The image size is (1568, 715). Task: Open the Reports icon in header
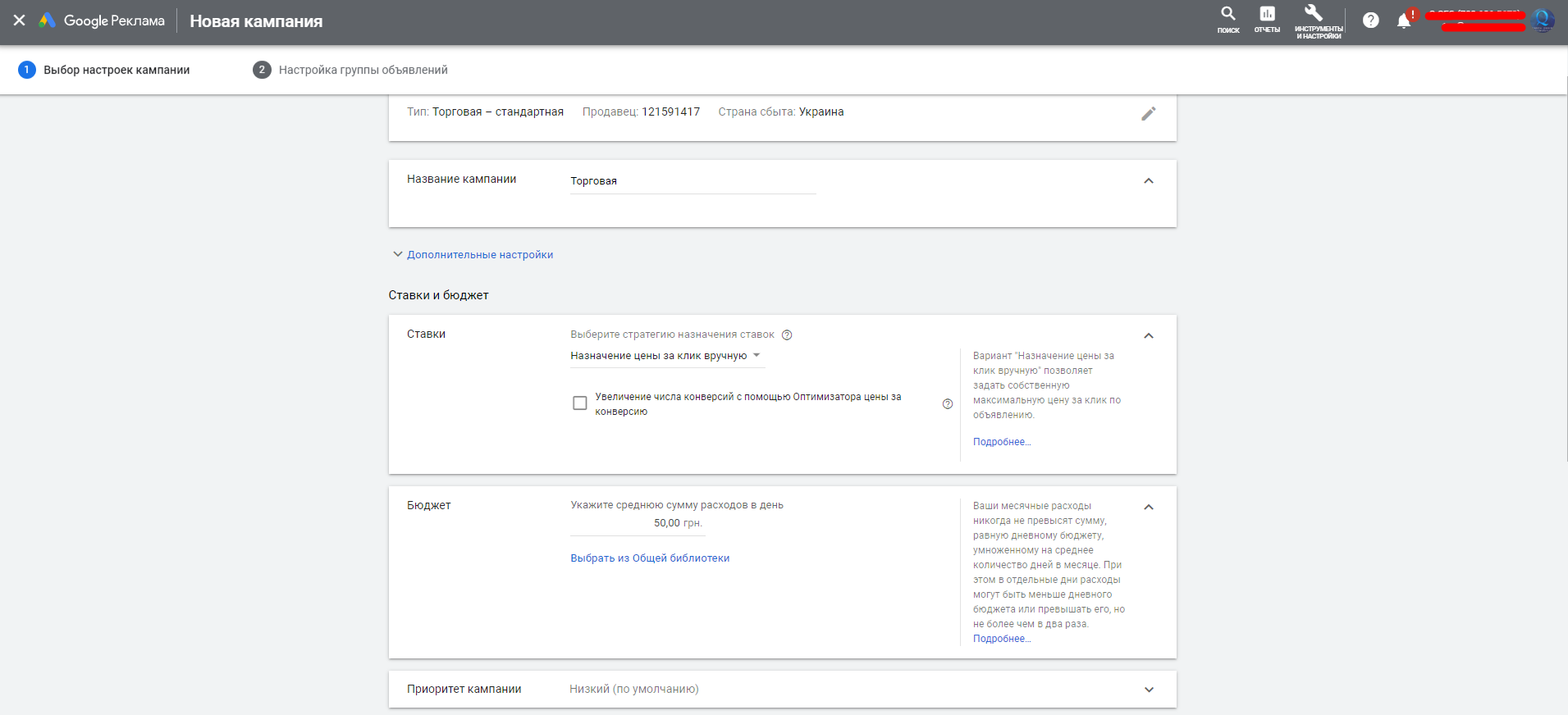1267,19
